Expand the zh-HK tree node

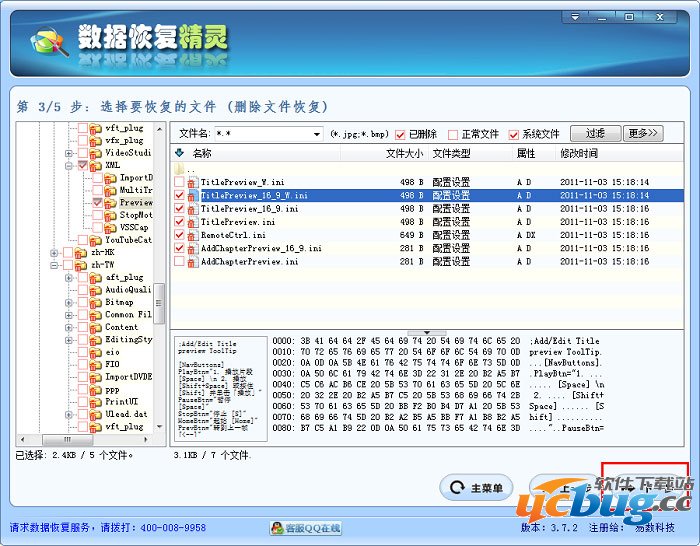54,253
